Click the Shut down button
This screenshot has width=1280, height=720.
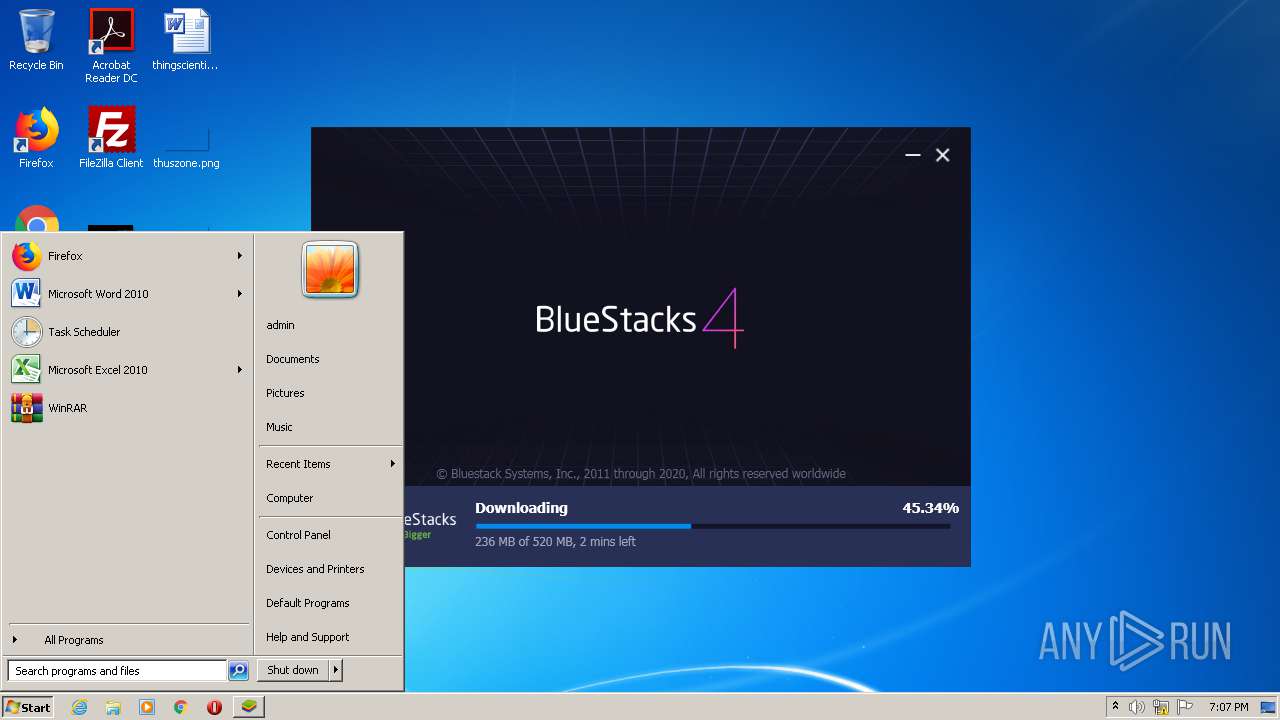click(293, 671)
